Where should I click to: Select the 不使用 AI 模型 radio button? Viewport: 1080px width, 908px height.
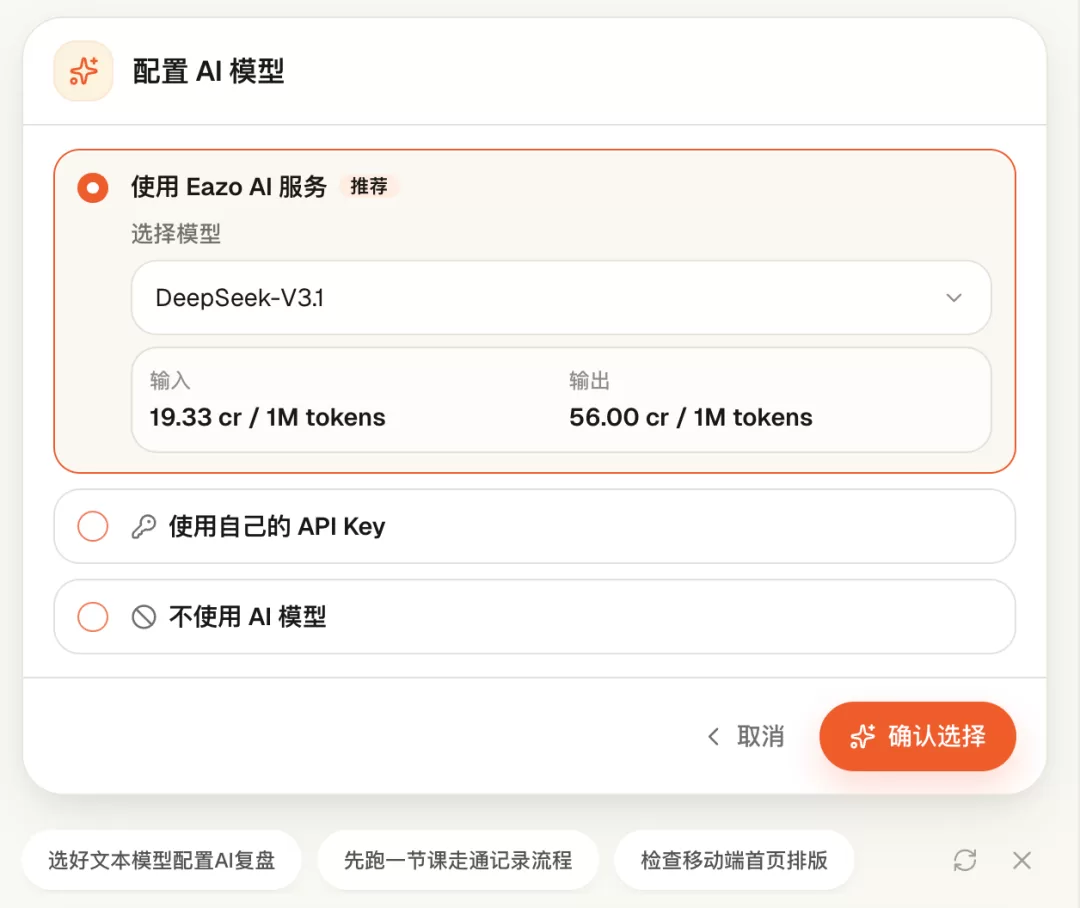[x=93, y=617]
